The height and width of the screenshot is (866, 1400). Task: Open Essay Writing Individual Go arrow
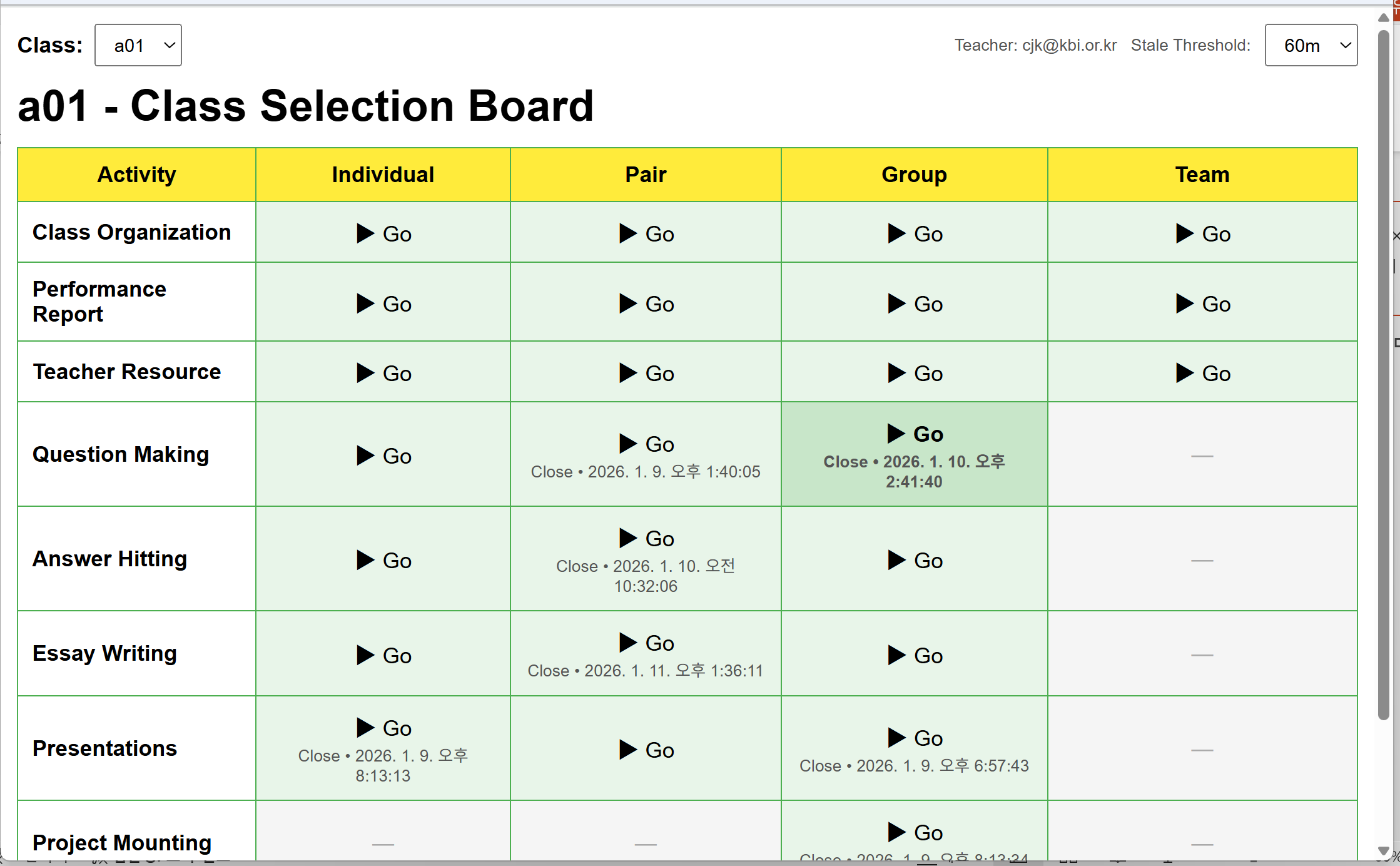(x=383, y=656)
